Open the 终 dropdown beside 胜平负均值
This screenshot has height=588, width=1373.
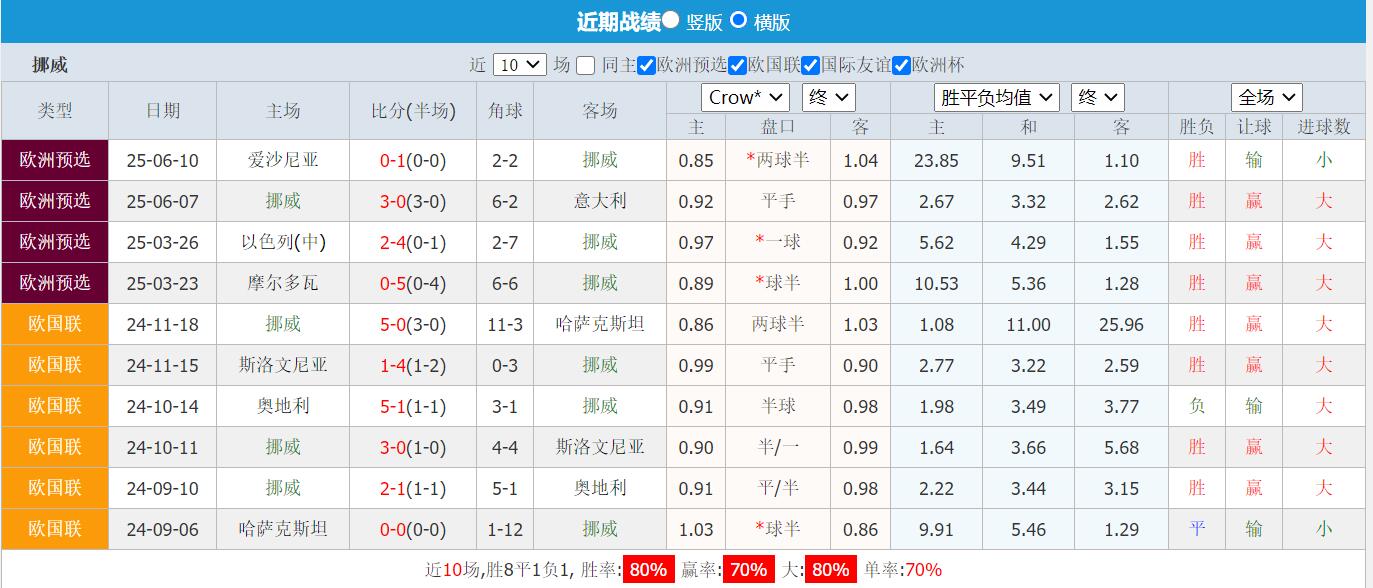1097,97
